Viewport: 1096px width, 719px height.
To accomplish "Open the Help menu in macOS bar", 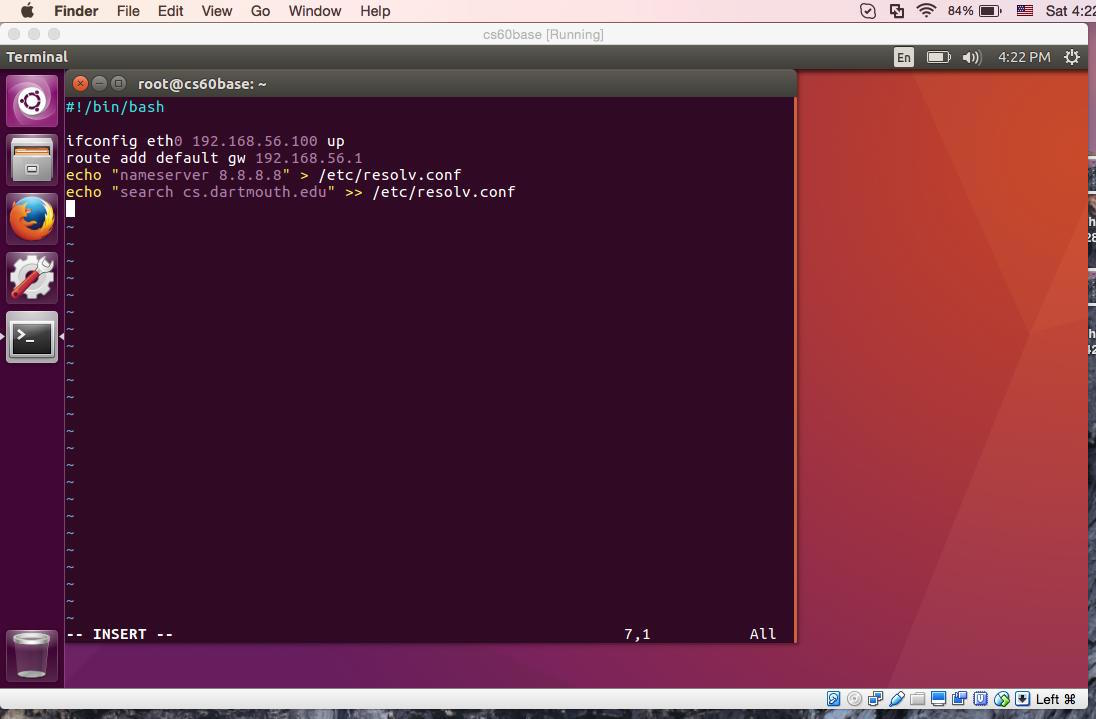I will point(375,11).
